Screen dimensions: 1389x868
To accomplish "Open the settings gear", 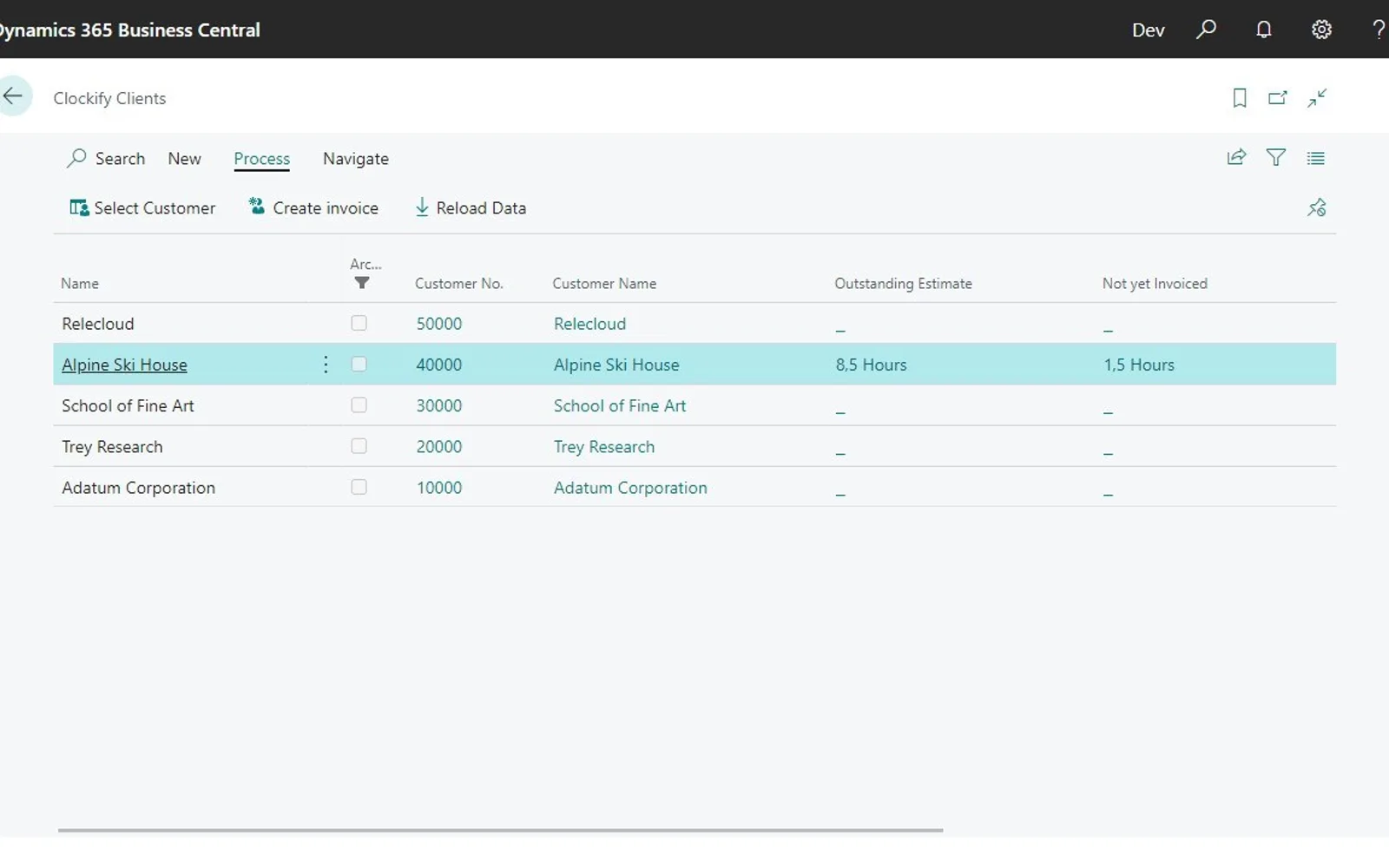I will tap(1321, 30).
